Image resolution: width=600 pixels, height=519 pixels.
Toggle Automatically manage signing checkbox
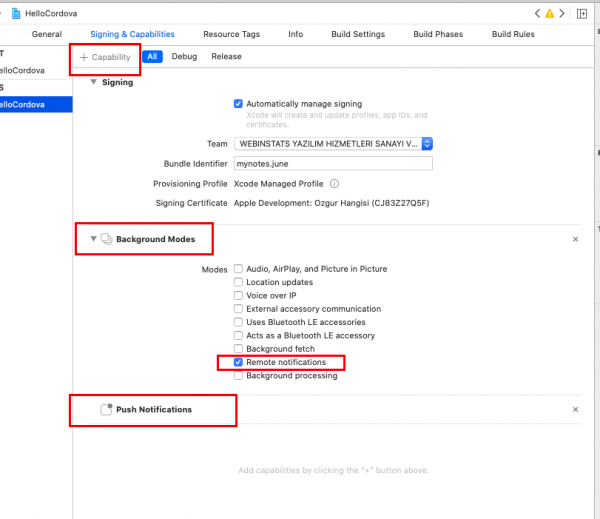(x=238, y=104)
